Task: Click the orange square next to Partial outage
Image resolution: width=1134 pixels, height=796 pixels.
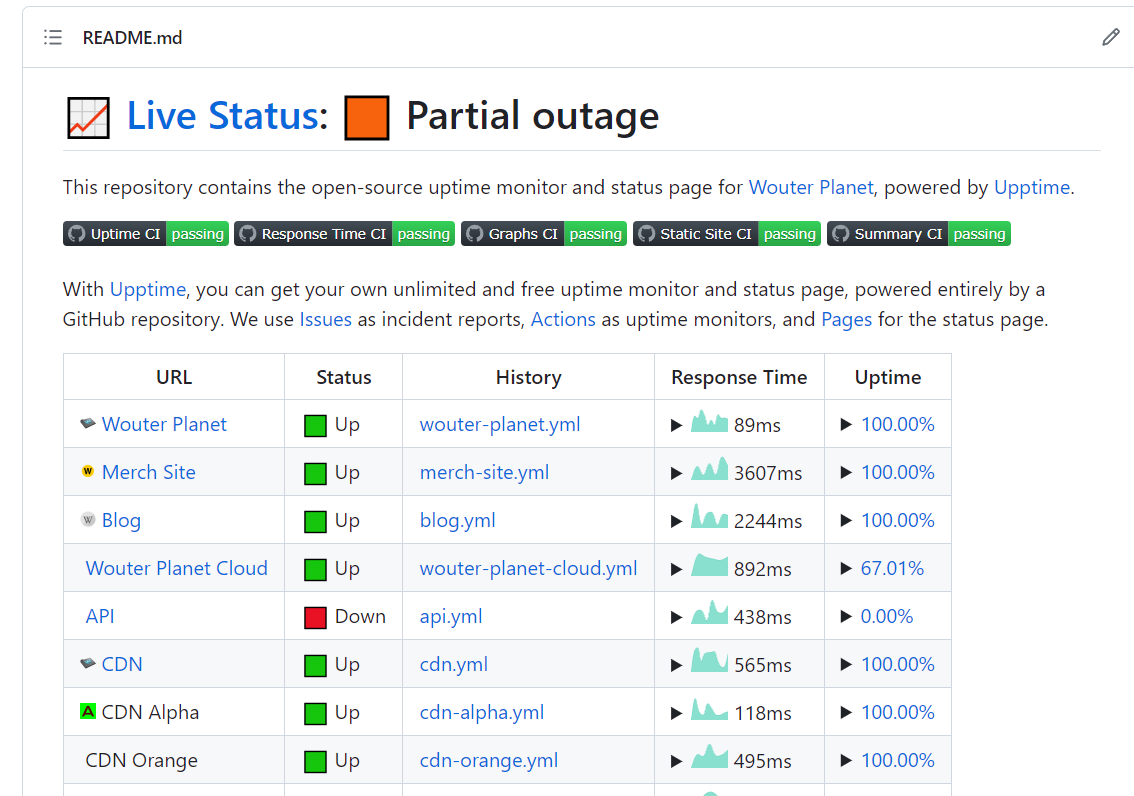Action: 365,115
